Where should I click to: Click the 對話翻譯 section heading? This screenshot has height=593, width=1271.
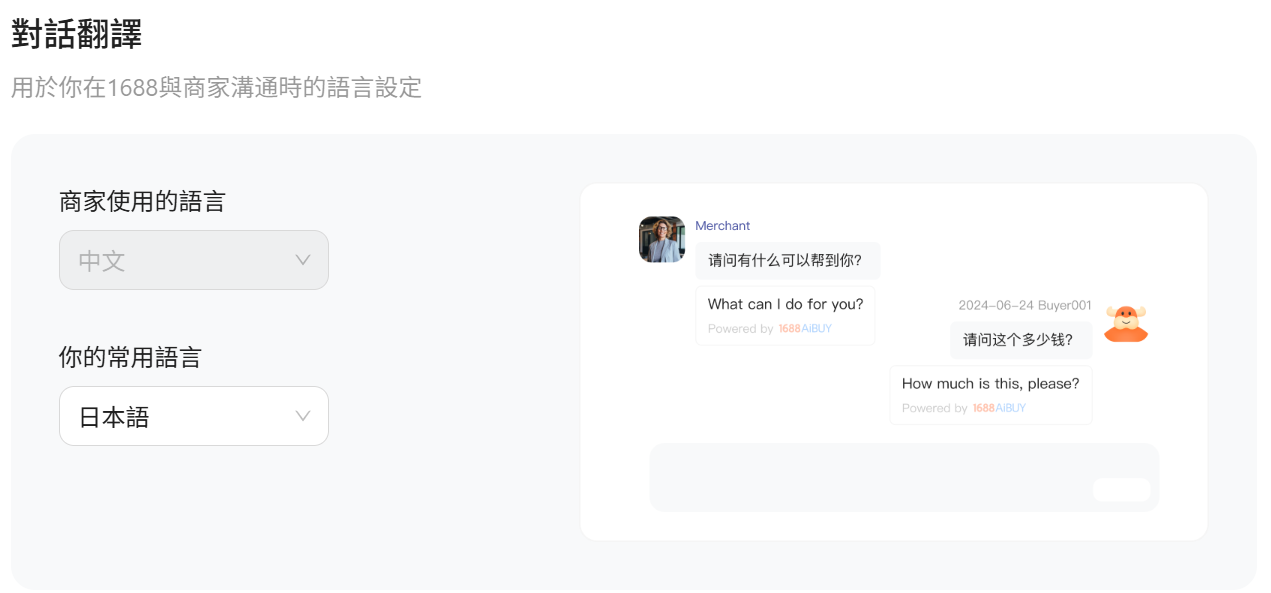coord(77,34)
